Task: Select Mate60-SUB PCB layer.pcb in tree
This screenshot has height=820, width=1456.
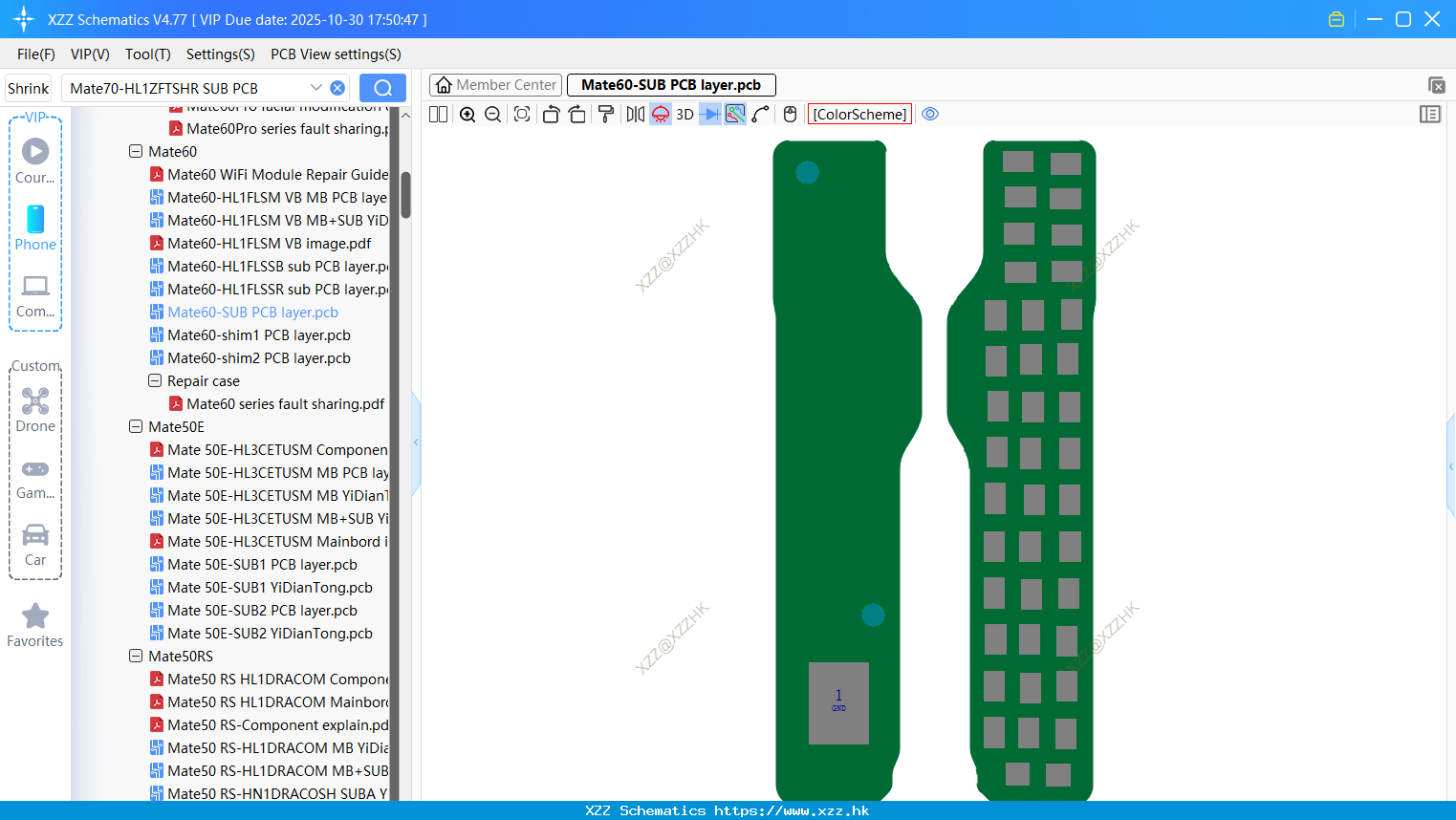Action: [x=244, y=313]
